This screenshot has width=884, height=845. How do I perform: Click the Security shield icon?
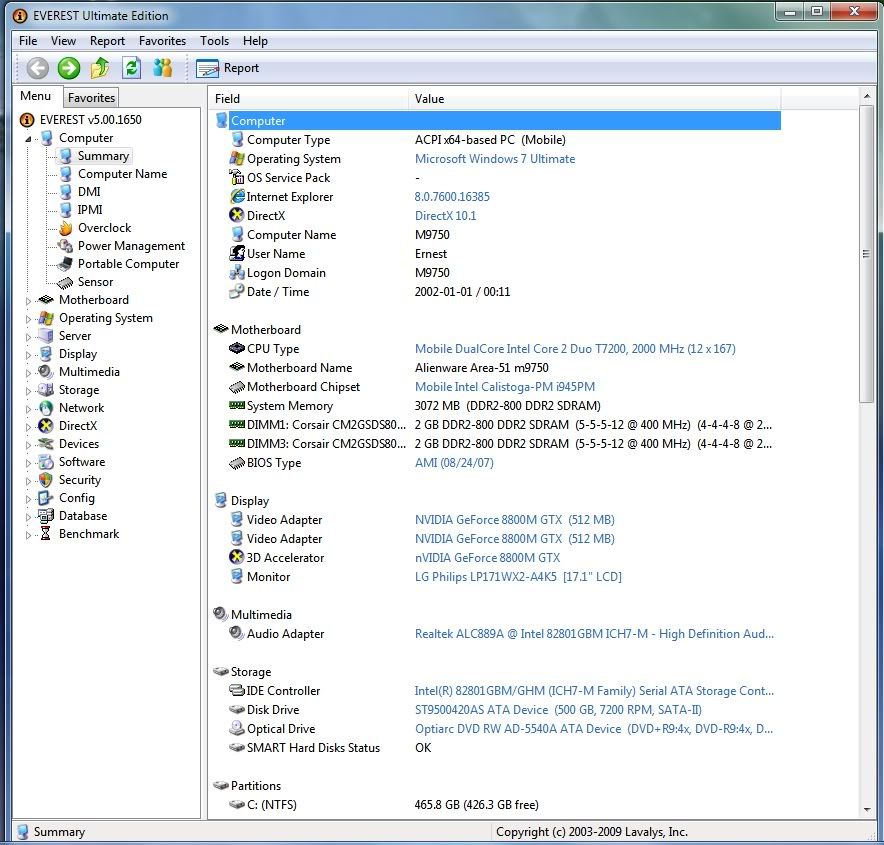coord(46,480)
